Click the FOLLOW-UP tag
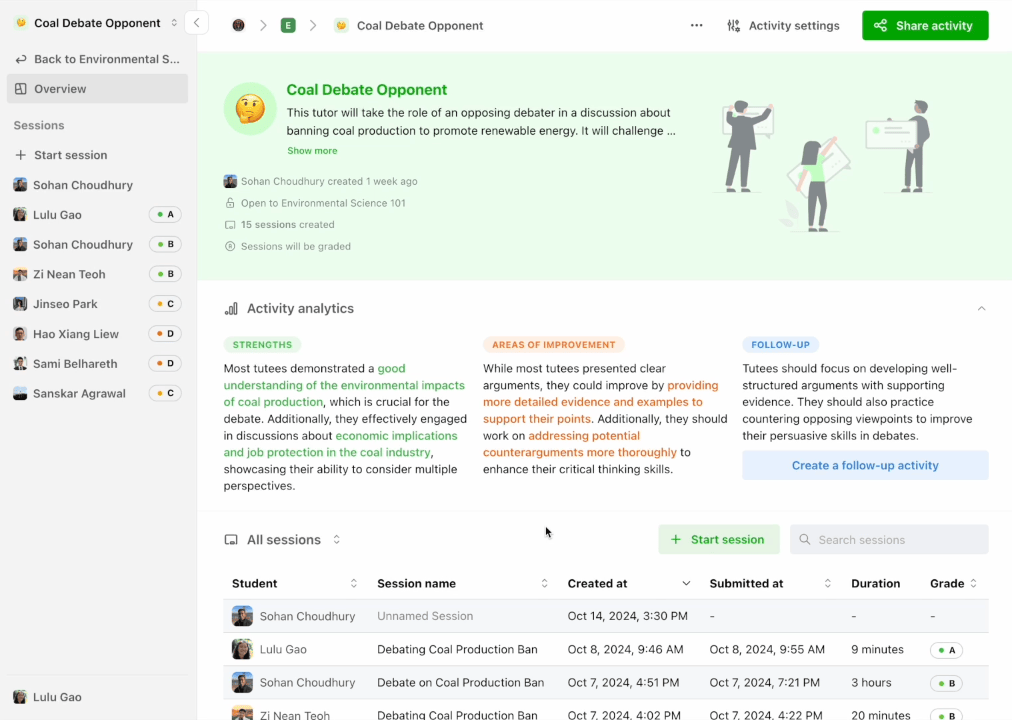 pos(780,345)
